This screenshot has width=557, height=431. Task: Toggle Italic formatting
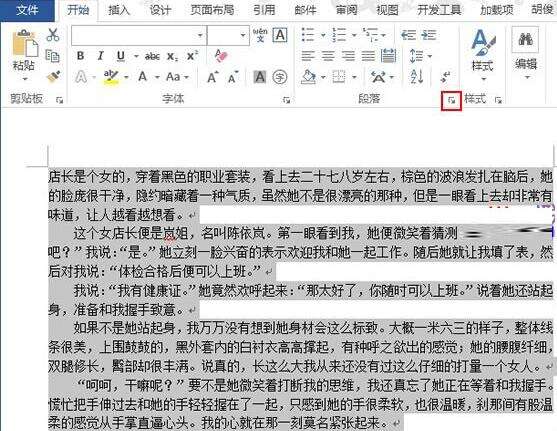tap(101, 56)
